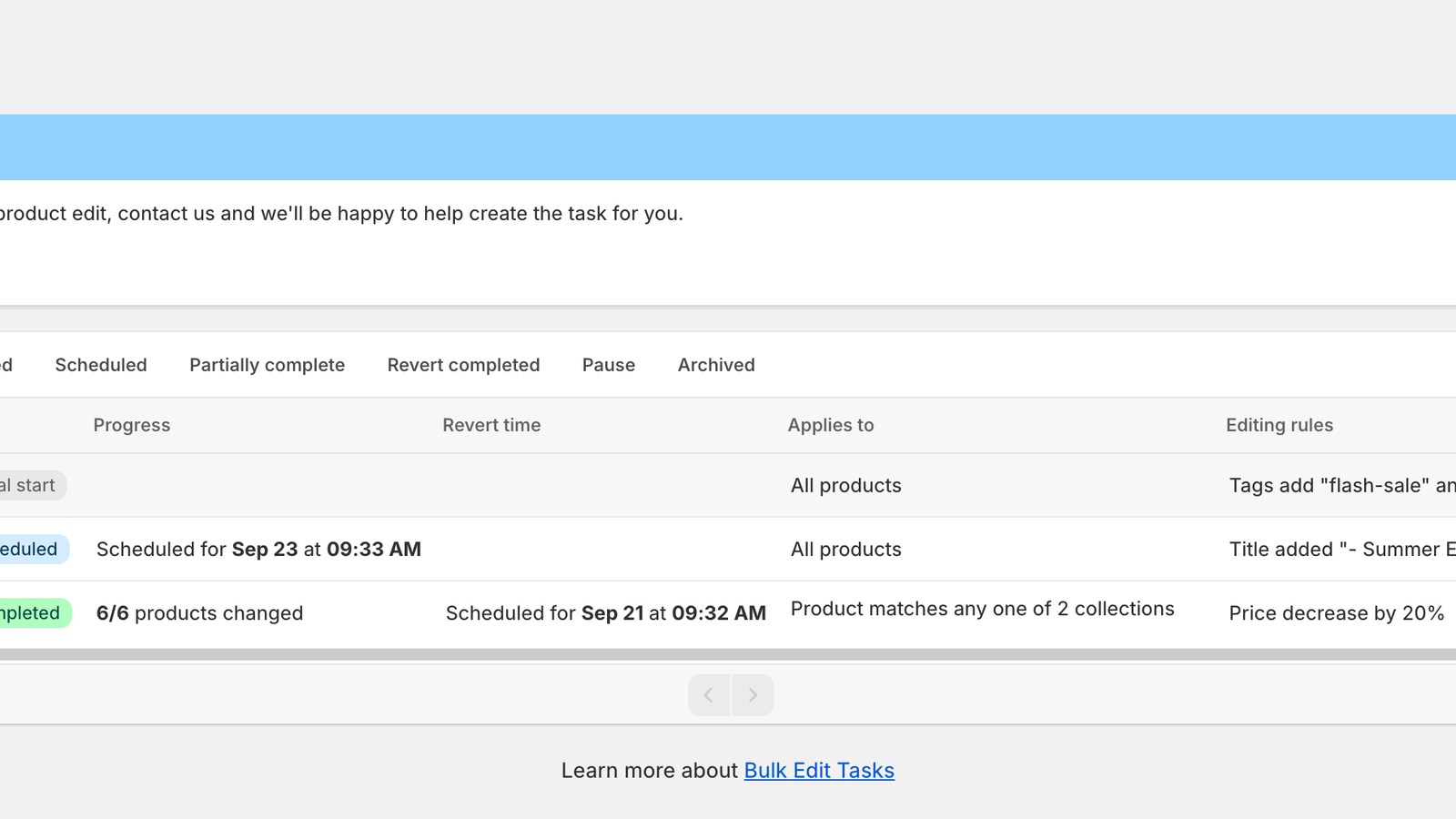Click the Applies to column header
Viewport: 1456px width, 819px height.
pyautogui.click(x=831, y=425)
